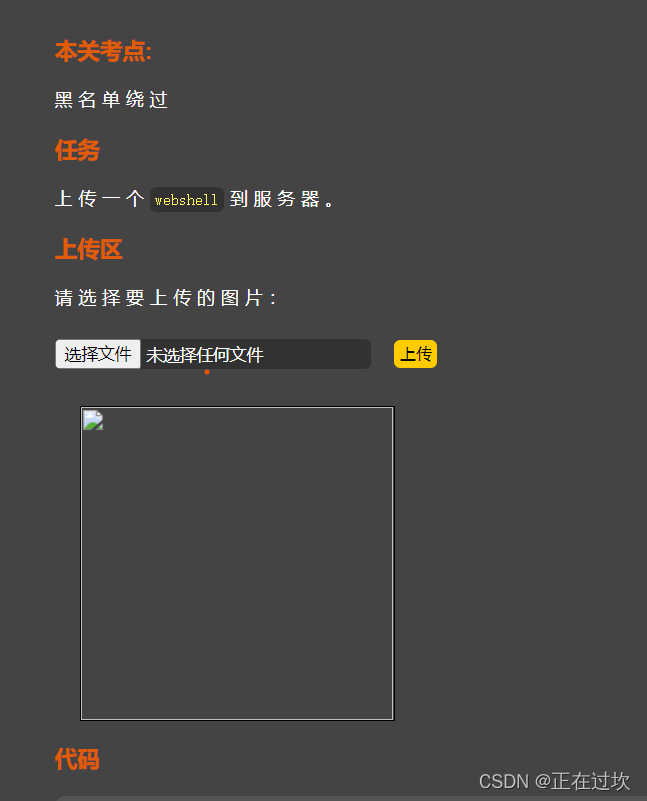
Task: Click the 未选择任何文件 file name field
Action: coord(255,354)
